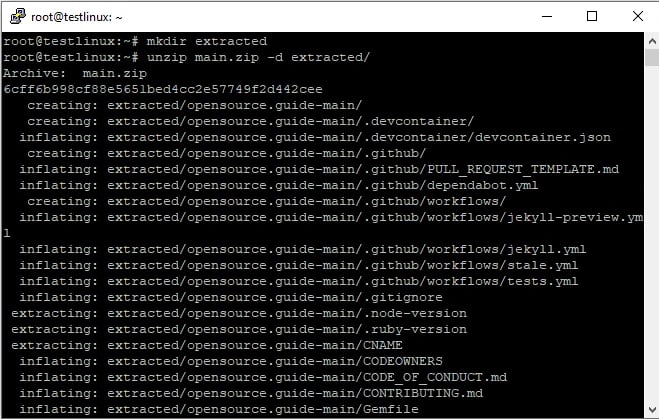The image size is (659, 419).
Task: Click the empty scrollbar track below the thumb
Action: [x=650, y=250]
